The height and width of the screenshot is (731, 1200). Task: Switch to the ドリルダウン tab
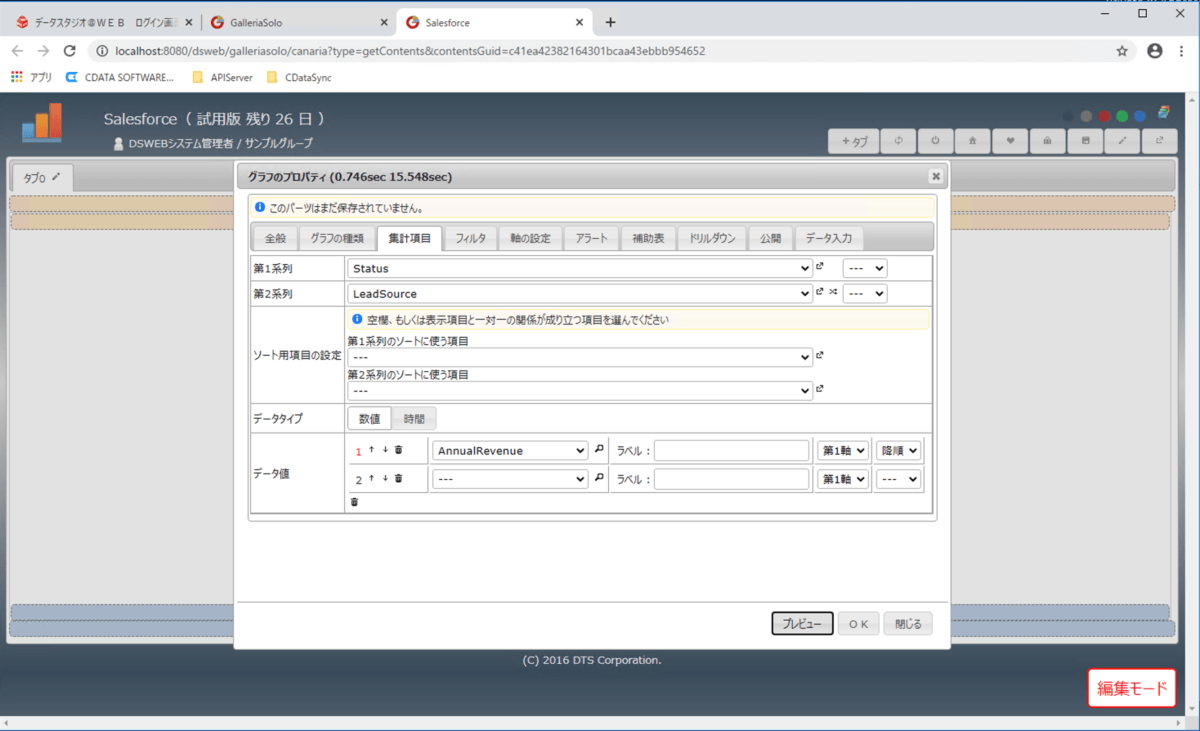712,239
